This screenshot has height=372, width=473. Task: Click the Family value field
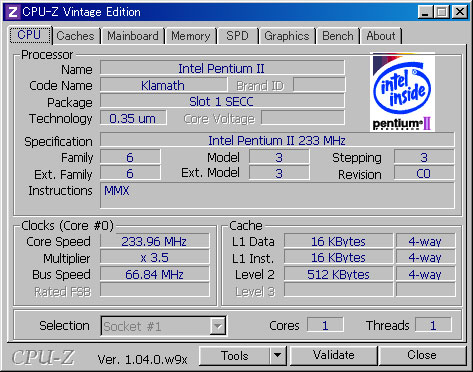coord(130,157)
